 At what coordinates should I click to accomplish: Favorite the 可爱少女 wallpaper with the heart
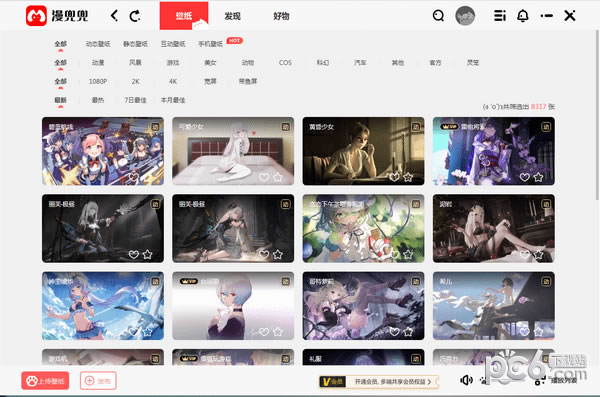[264, 177]
